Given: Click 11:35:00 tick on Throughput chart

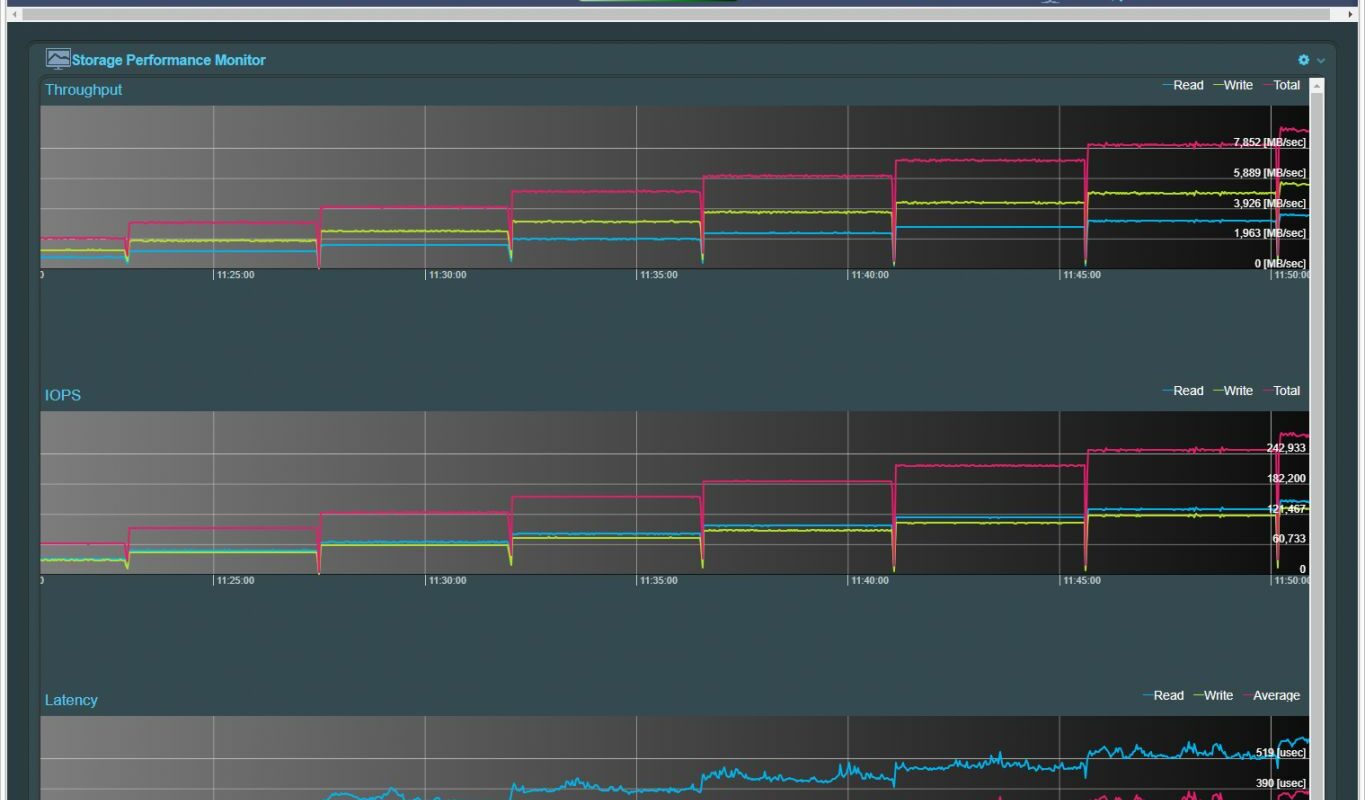Looking at the screenshot, I should (658, 275).
